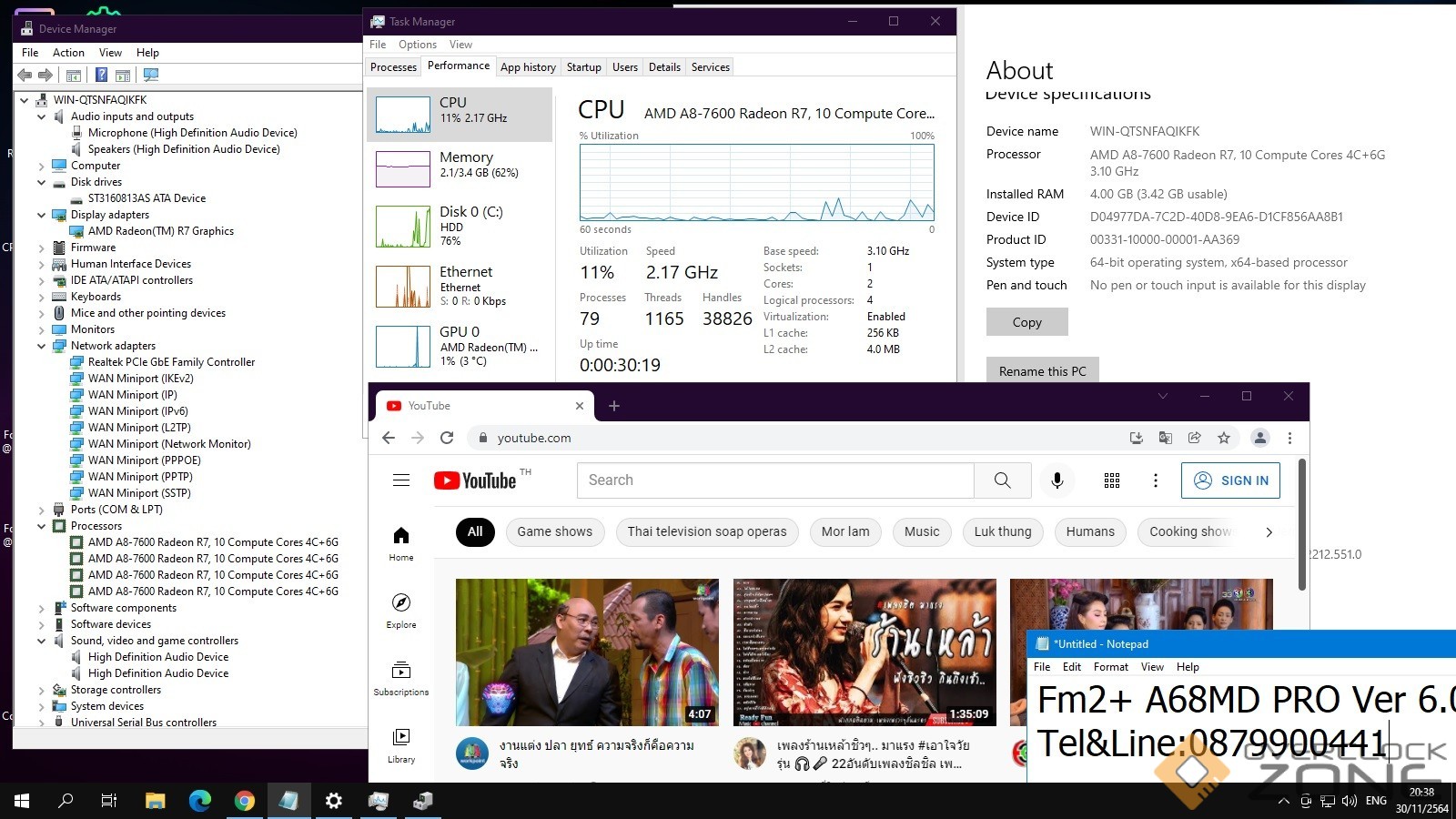Click the SIGN IN button on YouTube
The width and height of the screenshot is (1456, 819).
(x=1230, y=480)
